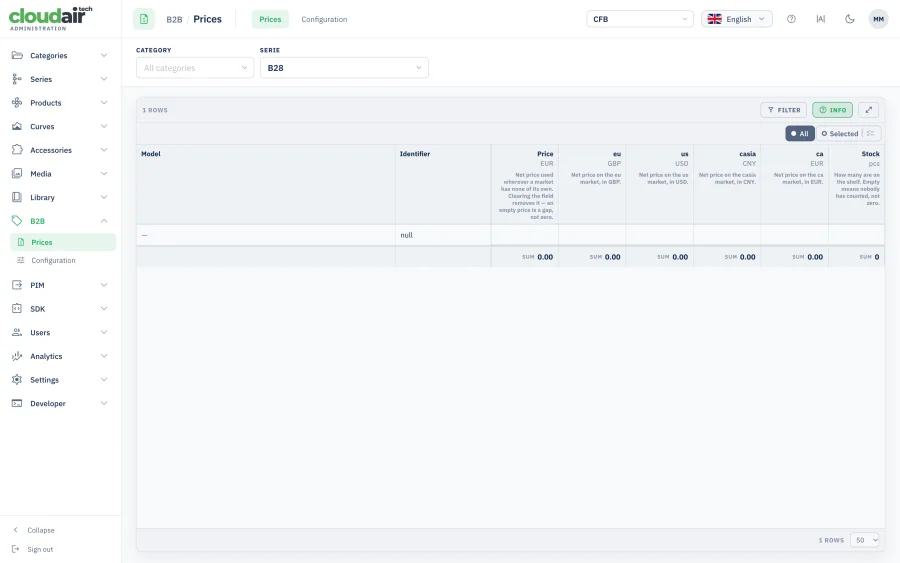Image resolution: width=900 pixels, height=563 pixels.
Task: Click the empty Price EUR cell in null row
Action: click(525, 235)
